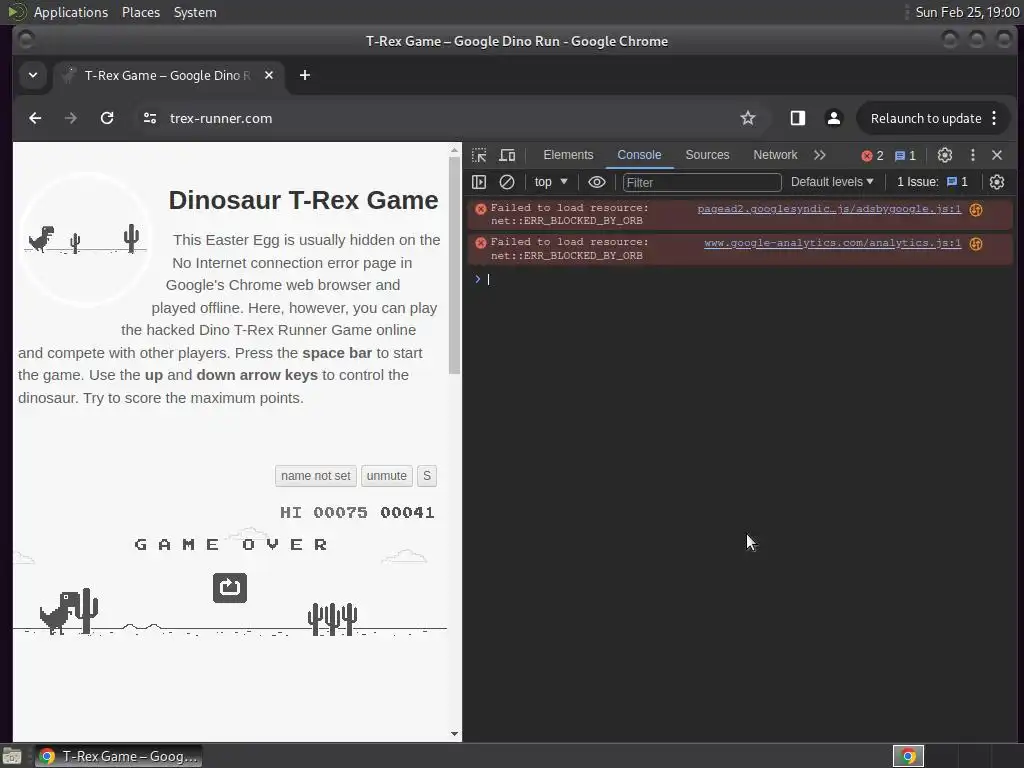The width and height of the screenshot is (1024, 768).
Task: Open the analytics.js:1 source link
Action: [x=832, y=243]
